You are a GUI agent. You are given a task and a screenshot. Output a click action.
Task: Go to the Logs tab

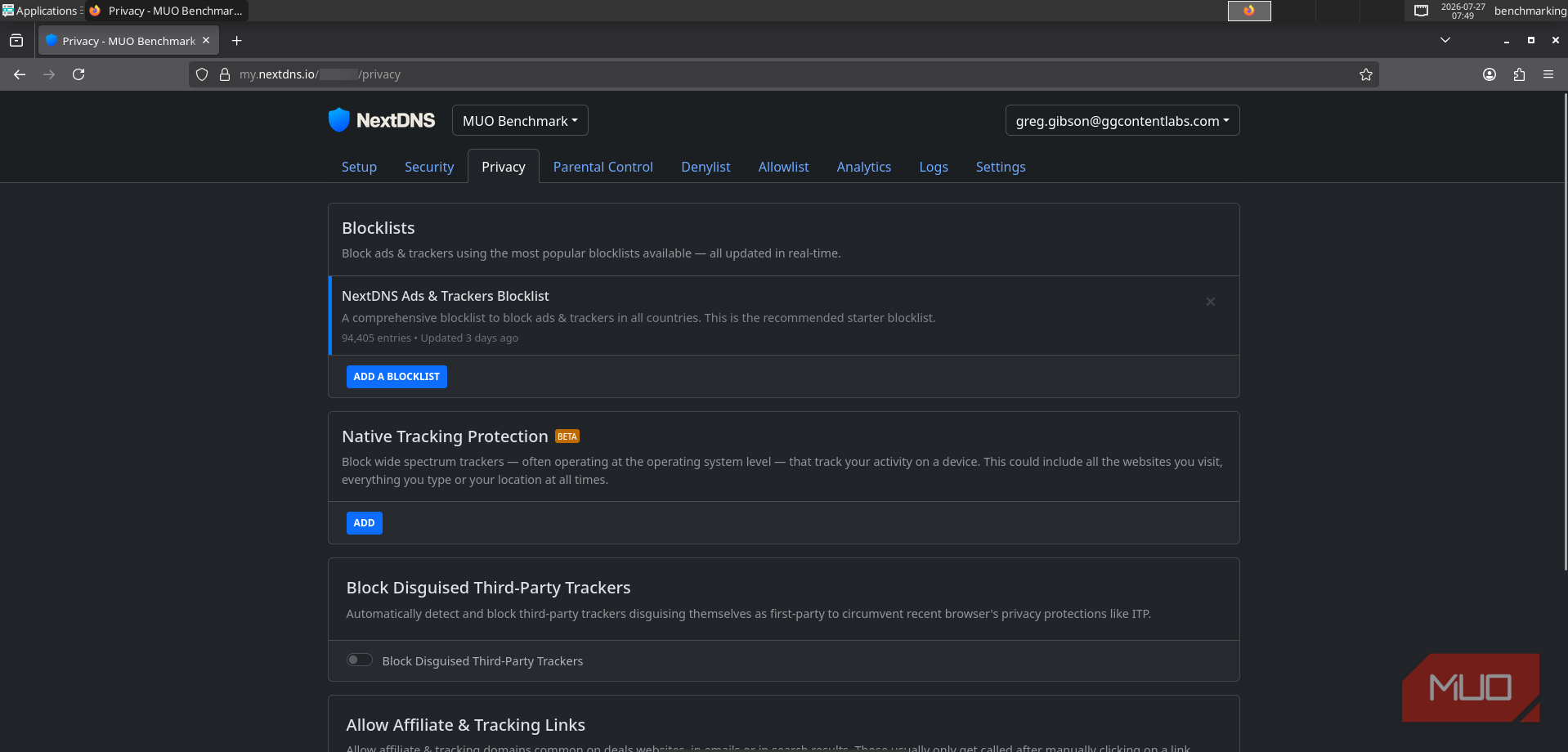[x=934, y=167]
